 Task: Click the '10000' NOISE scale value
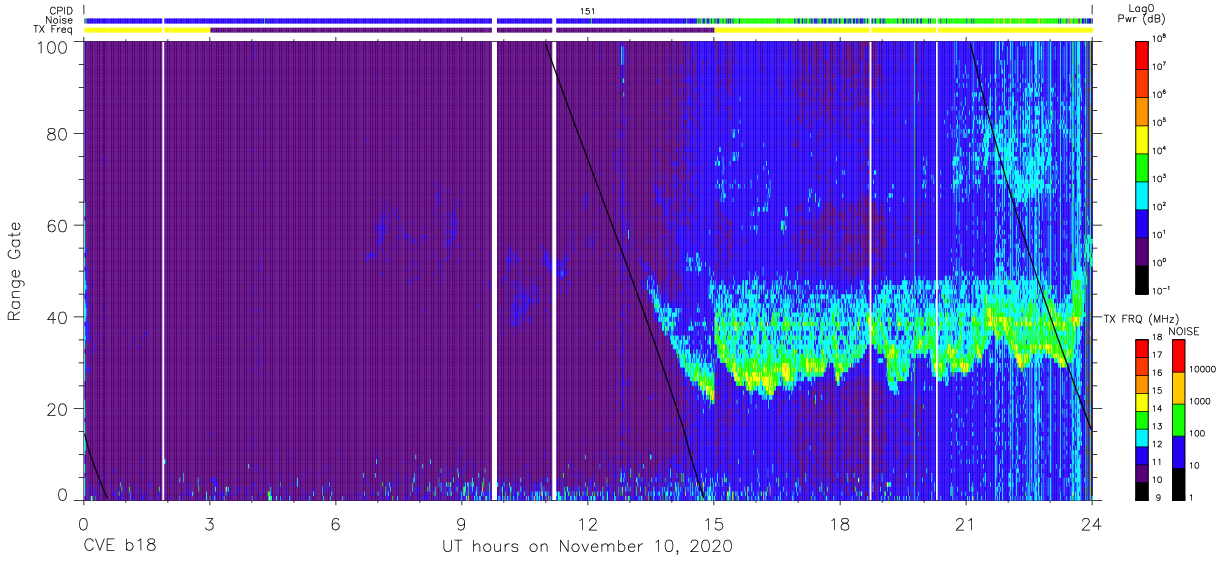point(1203,370)
